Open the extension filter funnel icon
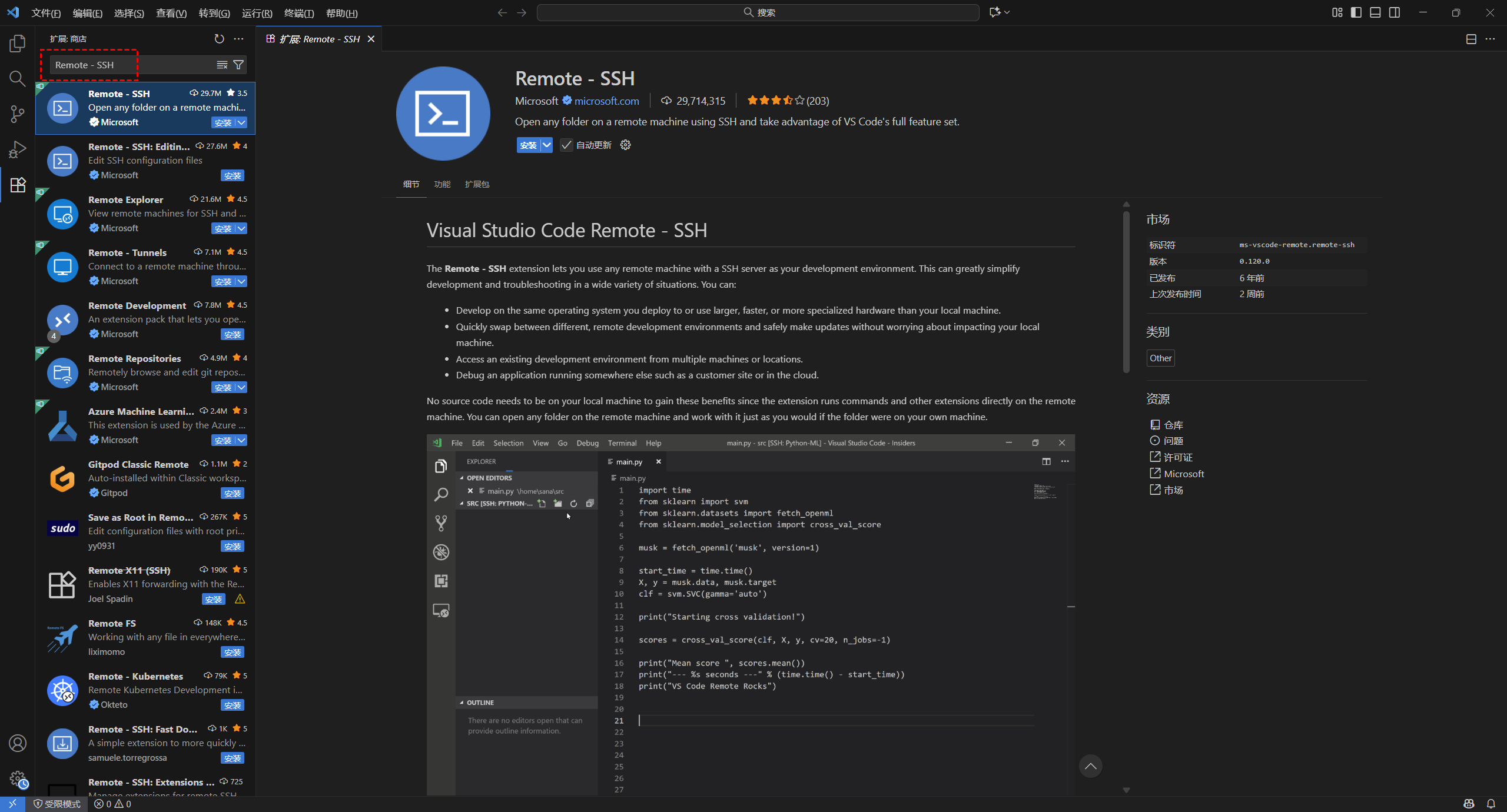1507x812 pixels. (238, 65)
